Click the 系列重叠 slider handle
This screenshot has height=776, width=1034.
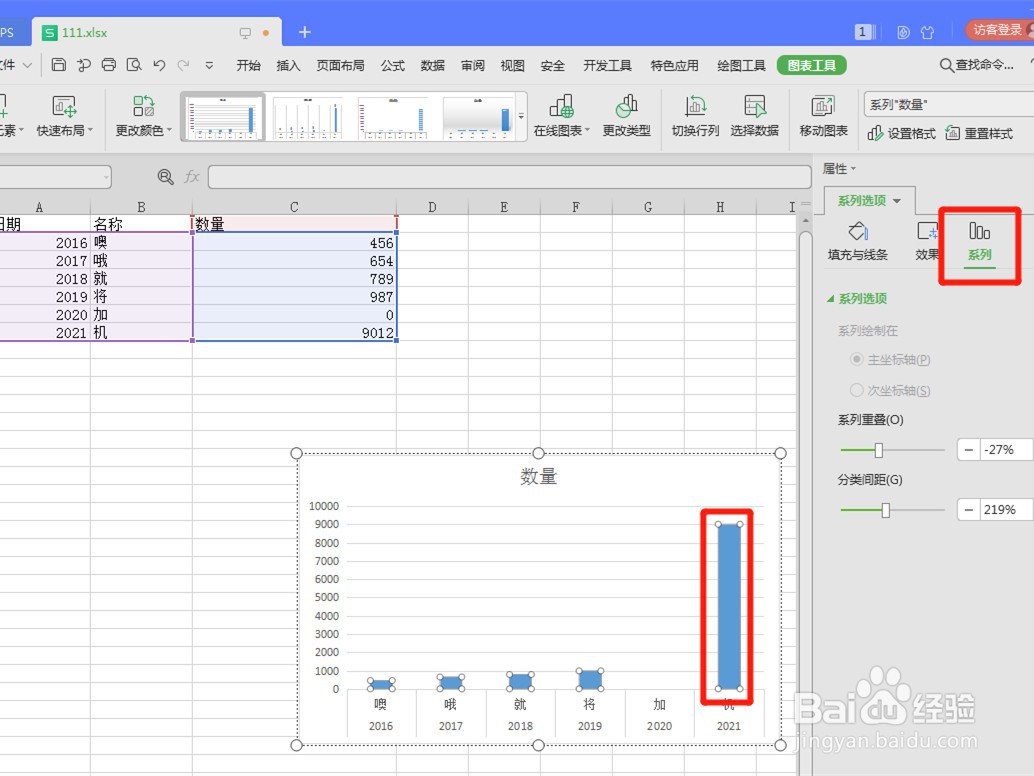[x=878, y=450]
